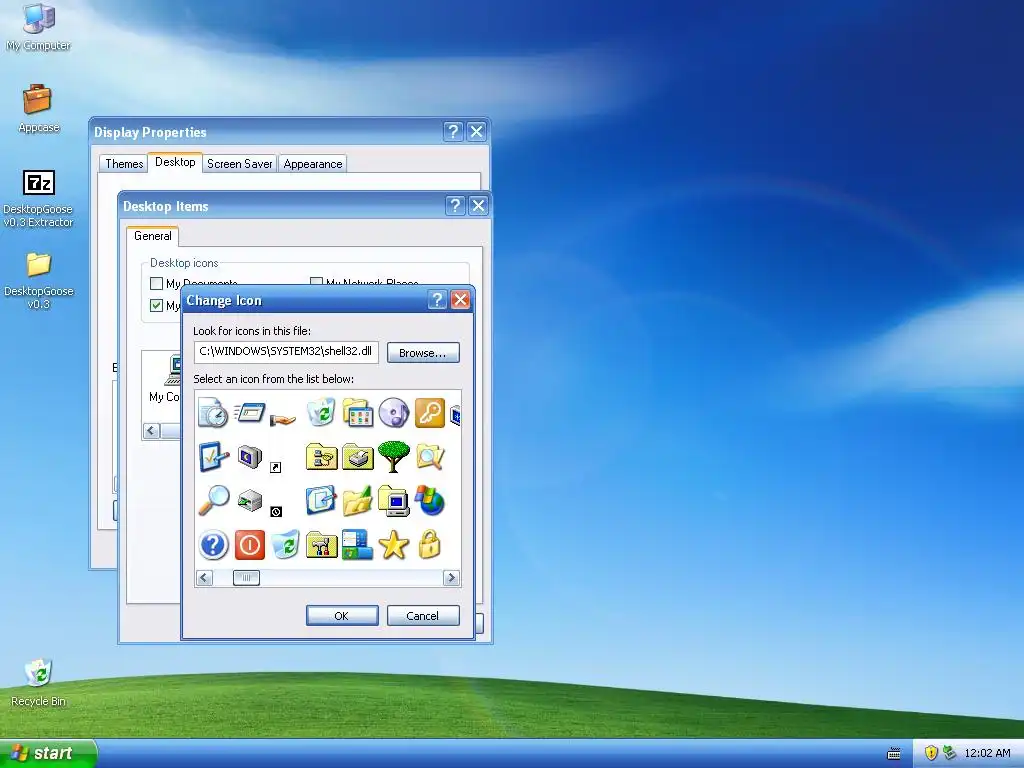Choose the red power button icon
Image resolution: width=1024 pixels, height=768 pixels.
(249, 545)
